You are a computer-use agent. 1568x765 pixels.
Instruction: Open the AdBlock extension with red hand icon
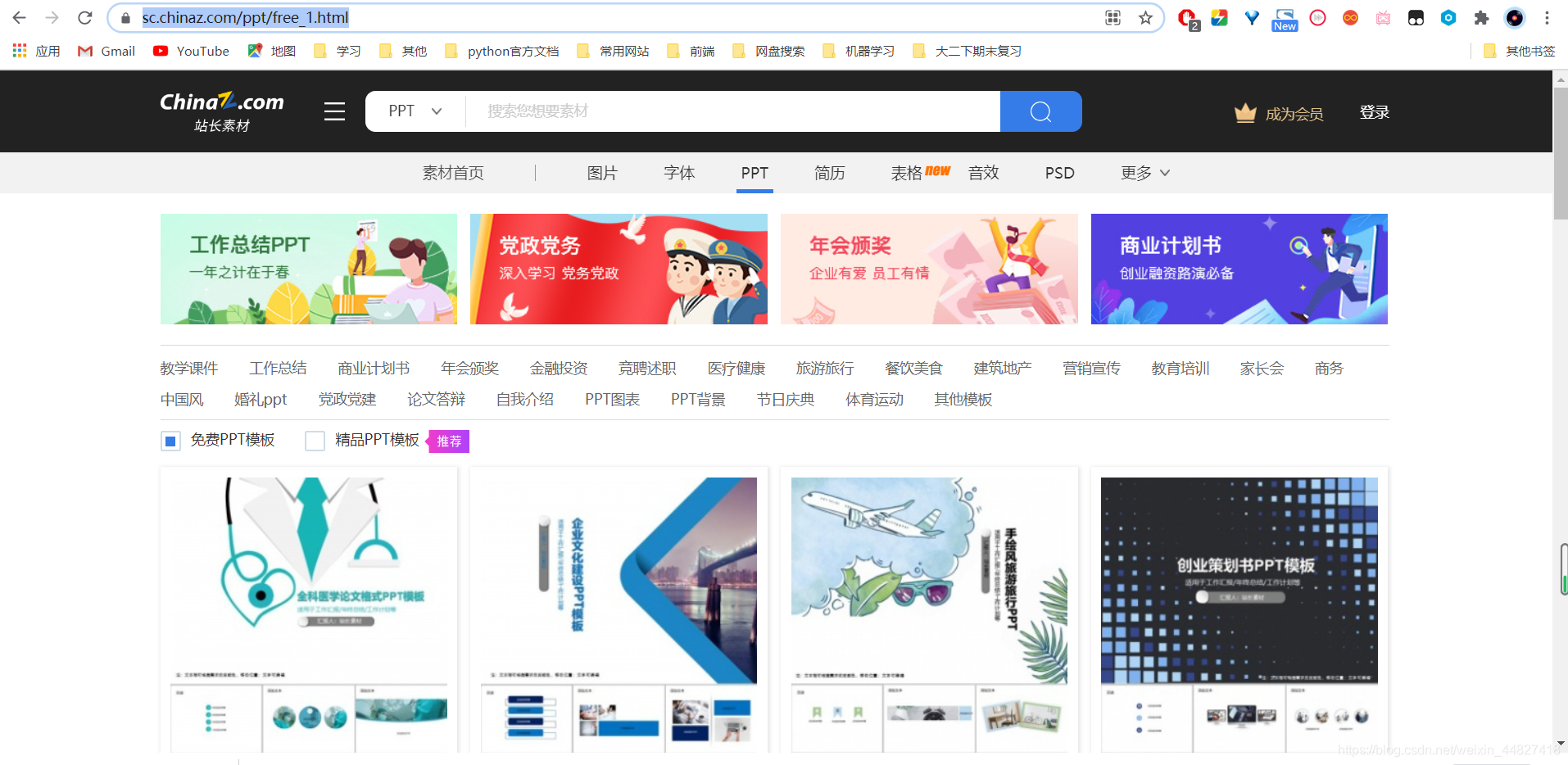point(1186,17)
